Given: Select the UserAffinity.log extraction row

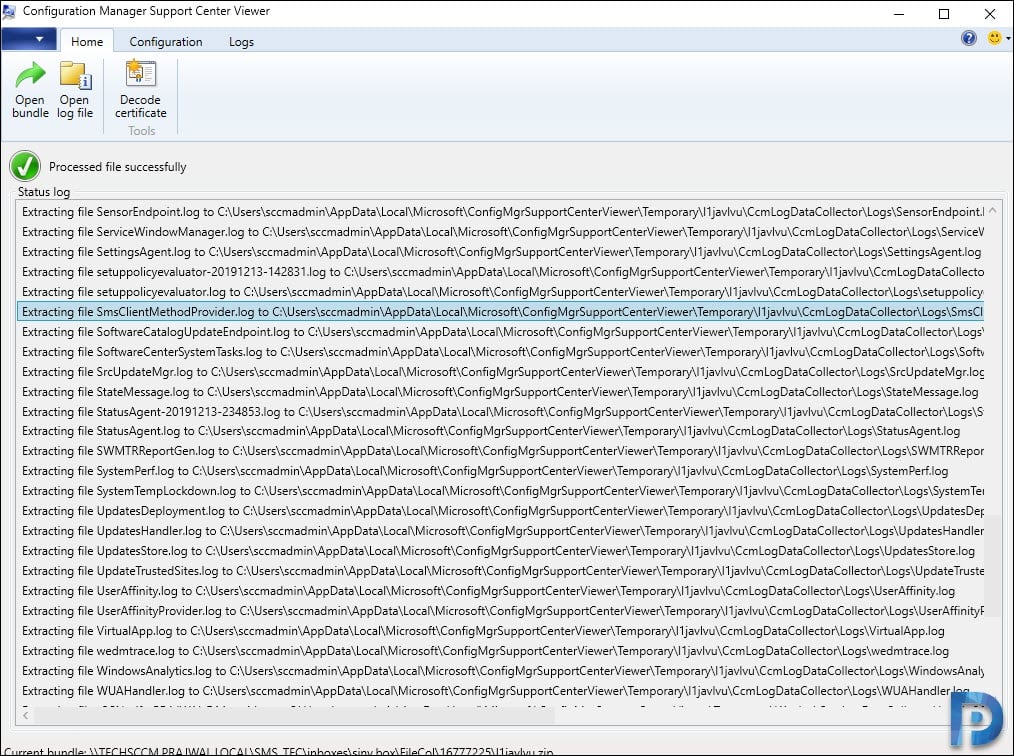Looking at the screenshot, I should [x=501, y=591].
